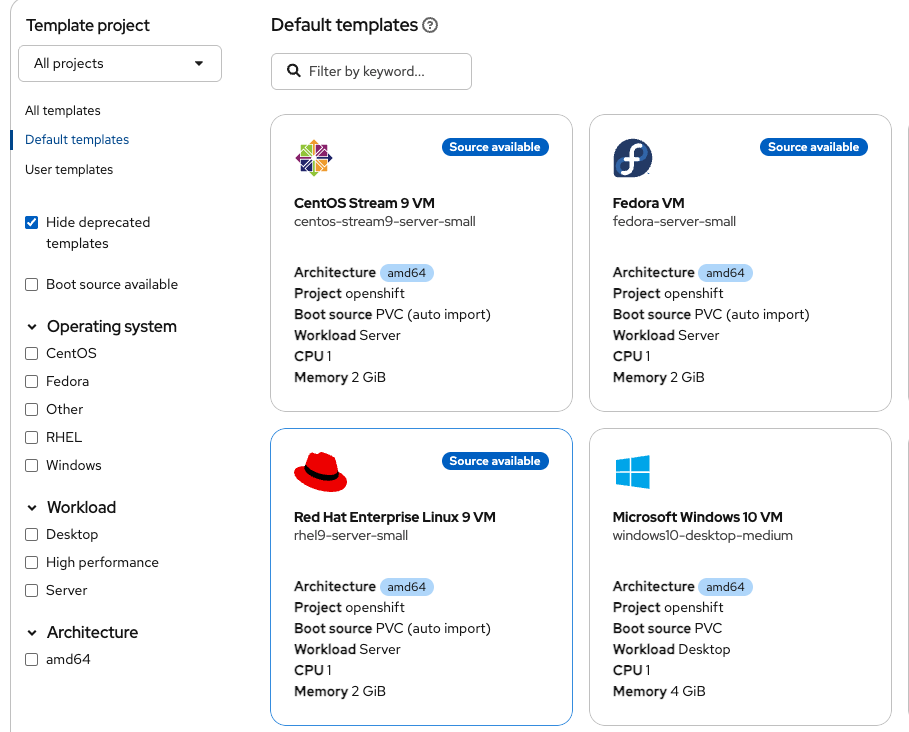909x732 pixels.
Task: Uncheck Hide deprecated templates
Action: tap(32, 223)
